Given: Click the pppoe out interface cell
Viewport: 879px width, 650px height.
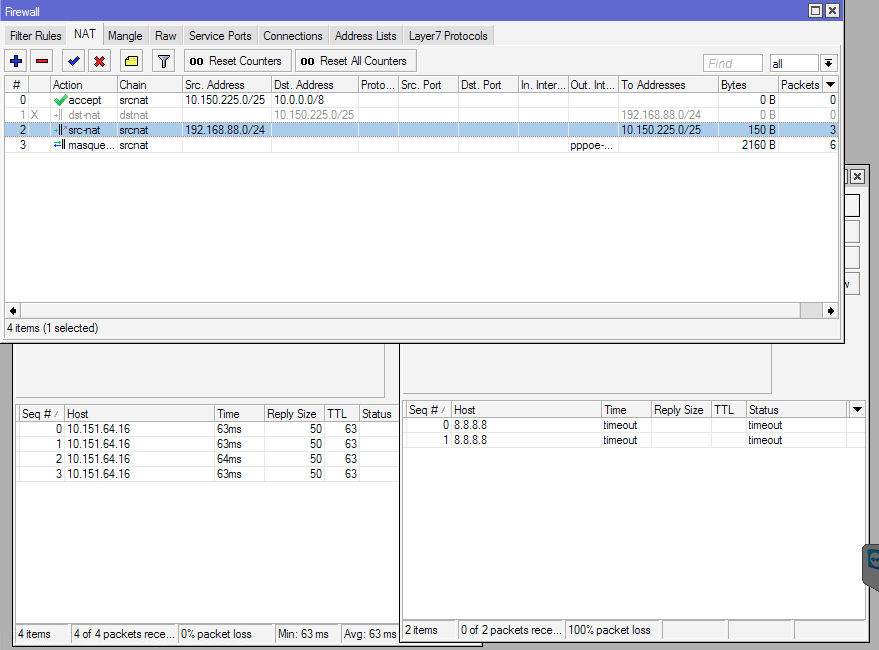Looking at the screenshot, I should point(592,145).
